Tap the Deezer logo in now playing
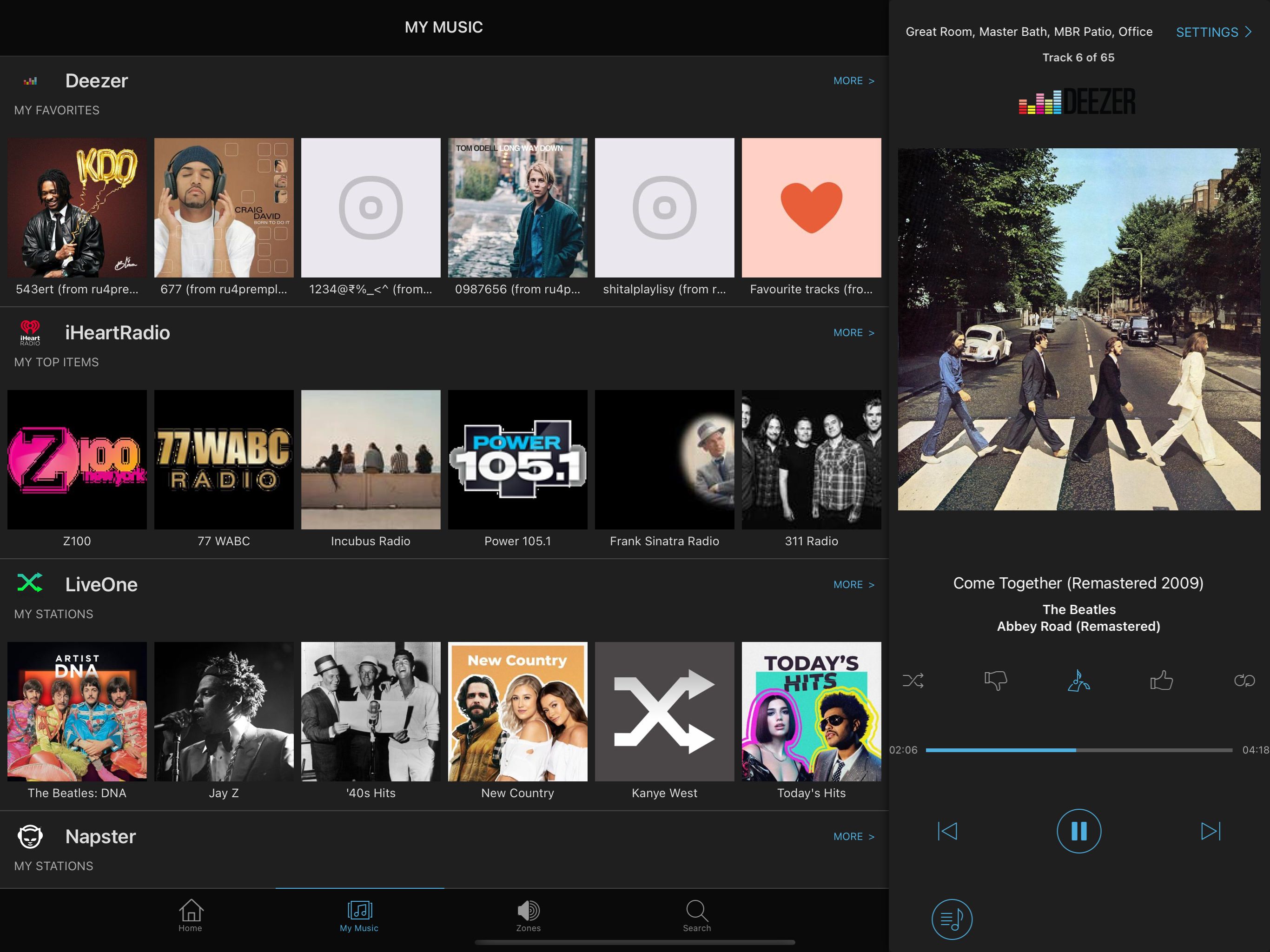The image size is (1270, 952). click(x=1077, y=102)
